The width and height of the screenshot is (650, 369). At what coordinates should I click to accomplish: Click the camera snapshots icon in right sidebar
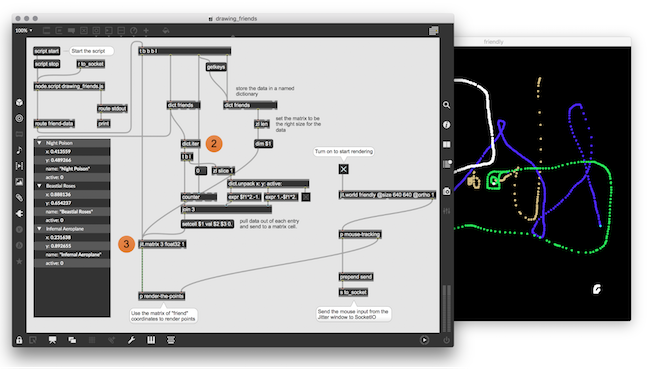(x=446, y=191)
